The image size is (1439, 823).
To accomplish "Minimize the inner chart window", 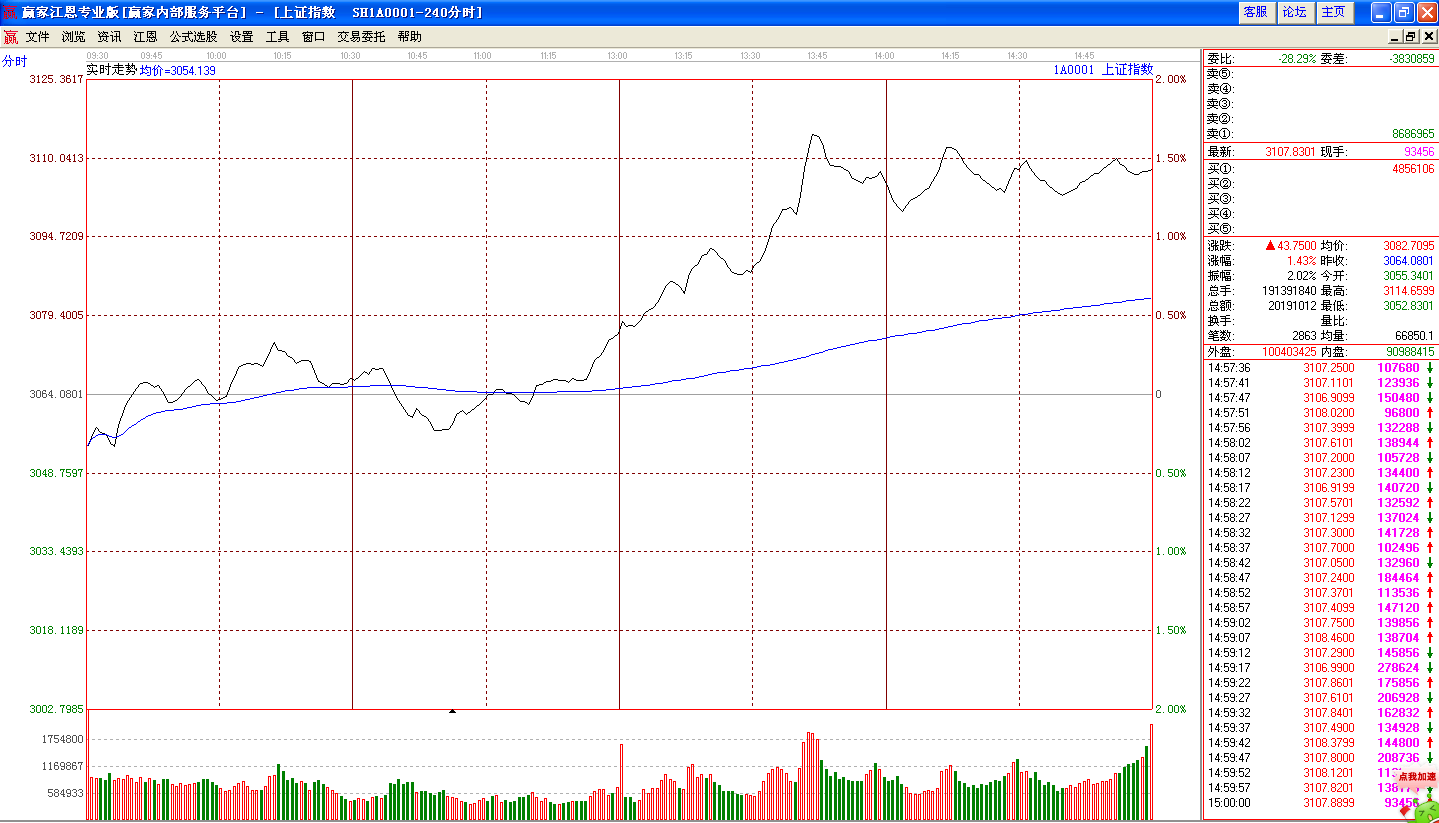I will (1395, 36).
